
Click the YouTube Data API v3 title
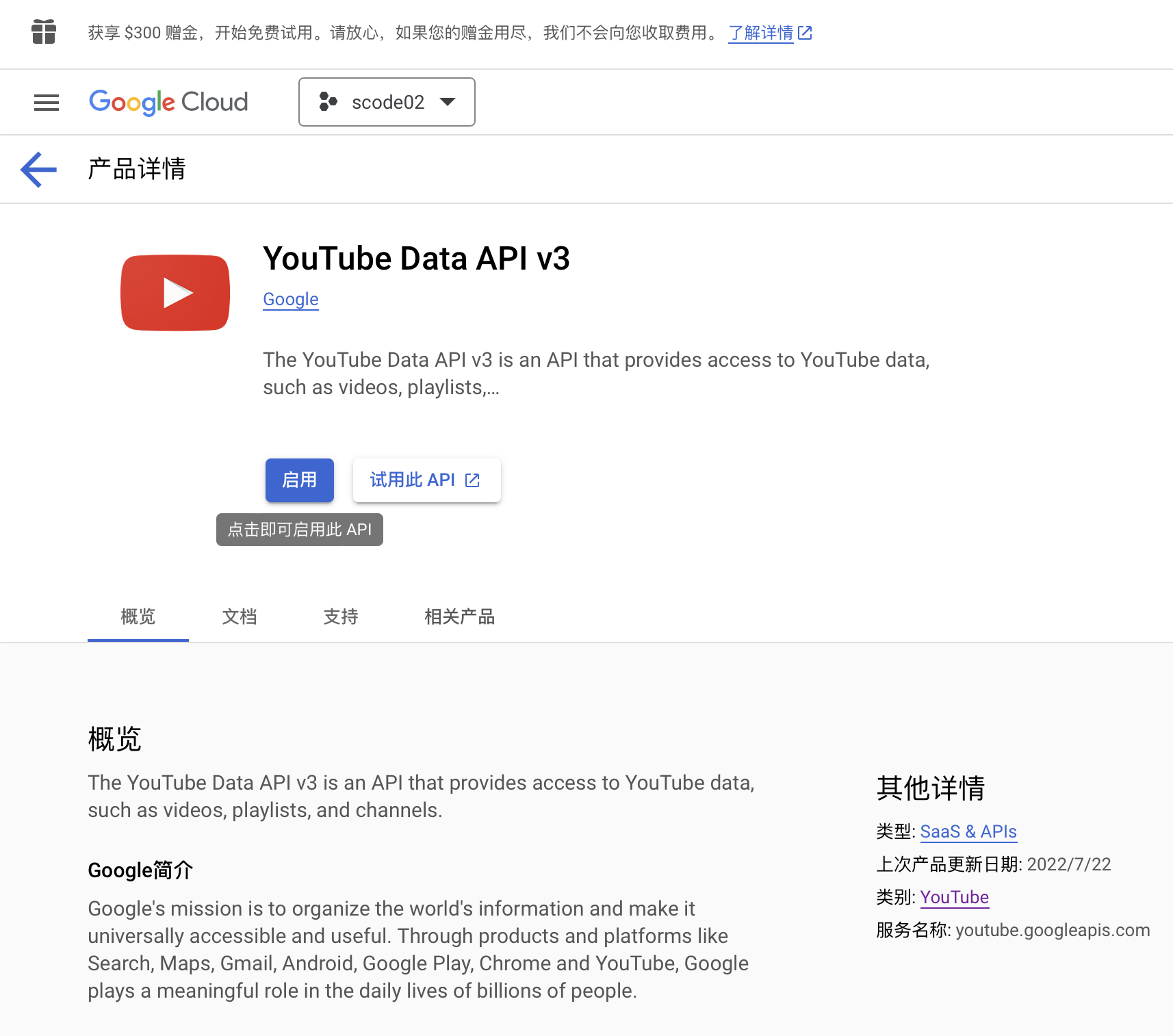tap(416, 259)
